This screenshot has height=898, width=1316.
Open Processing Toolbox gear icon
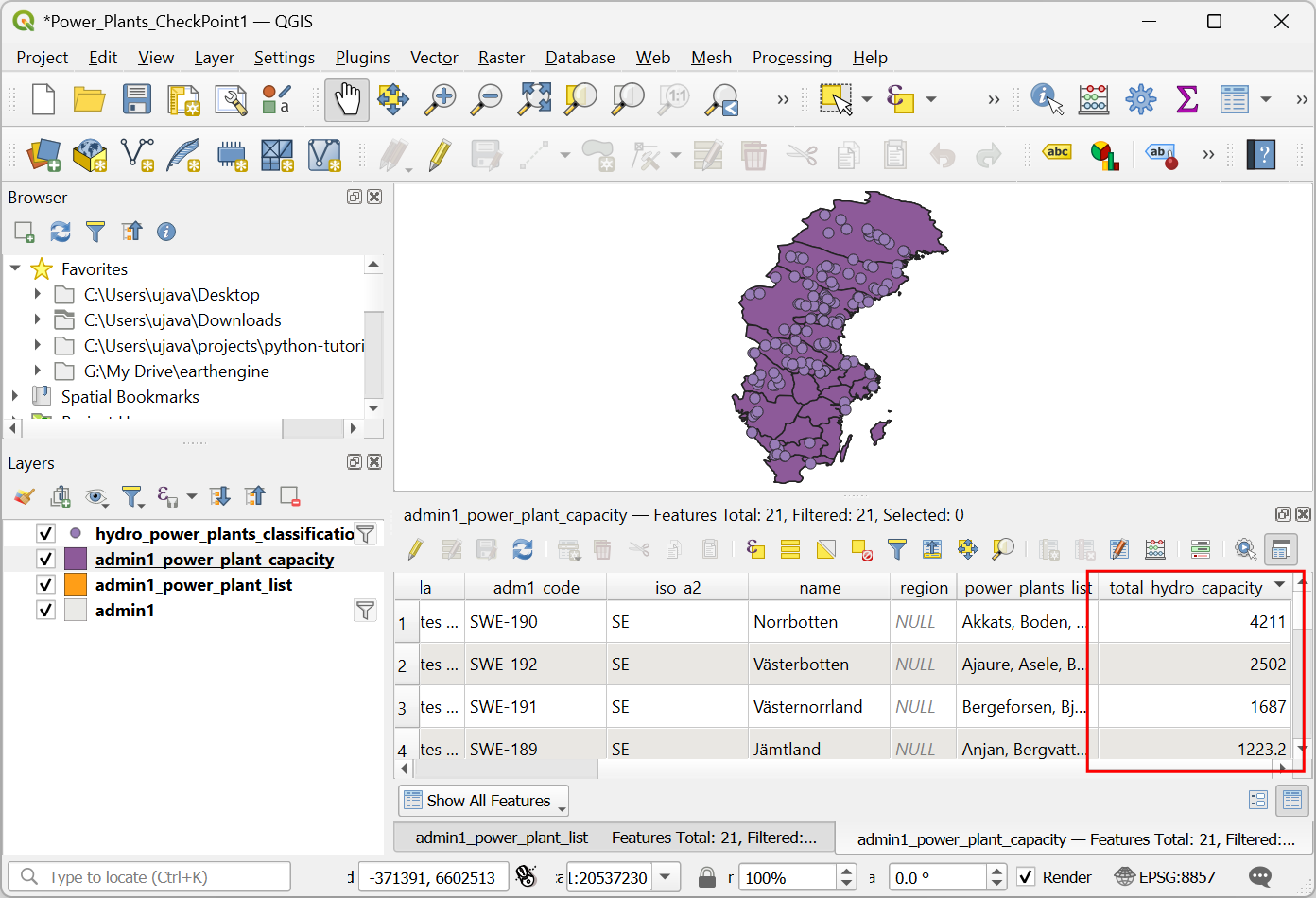pyautogui.click(x=1141, y=99)
